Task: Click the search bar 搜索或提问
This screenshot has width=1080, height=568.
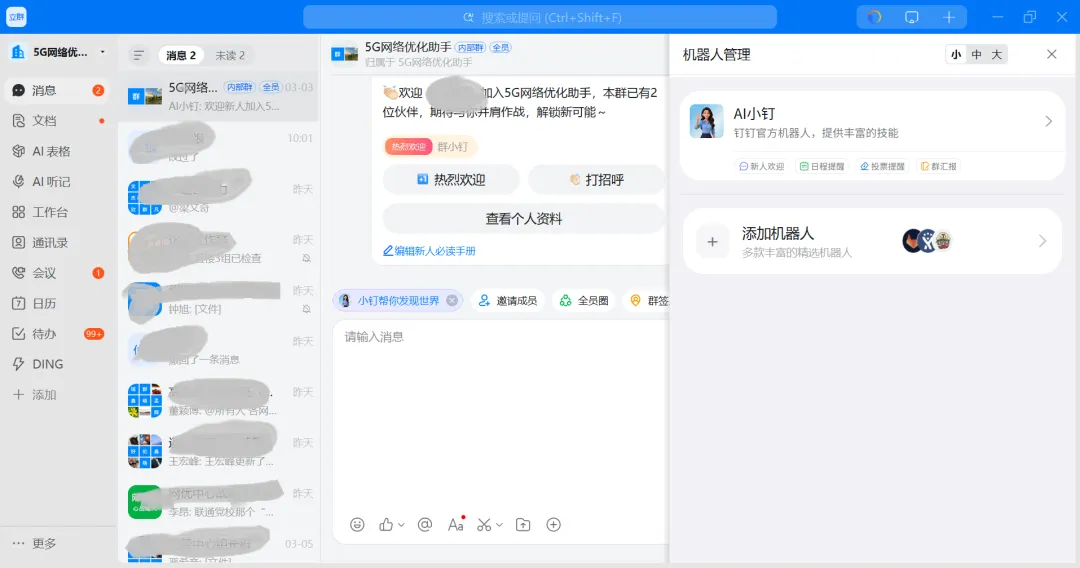Action: 540,17
